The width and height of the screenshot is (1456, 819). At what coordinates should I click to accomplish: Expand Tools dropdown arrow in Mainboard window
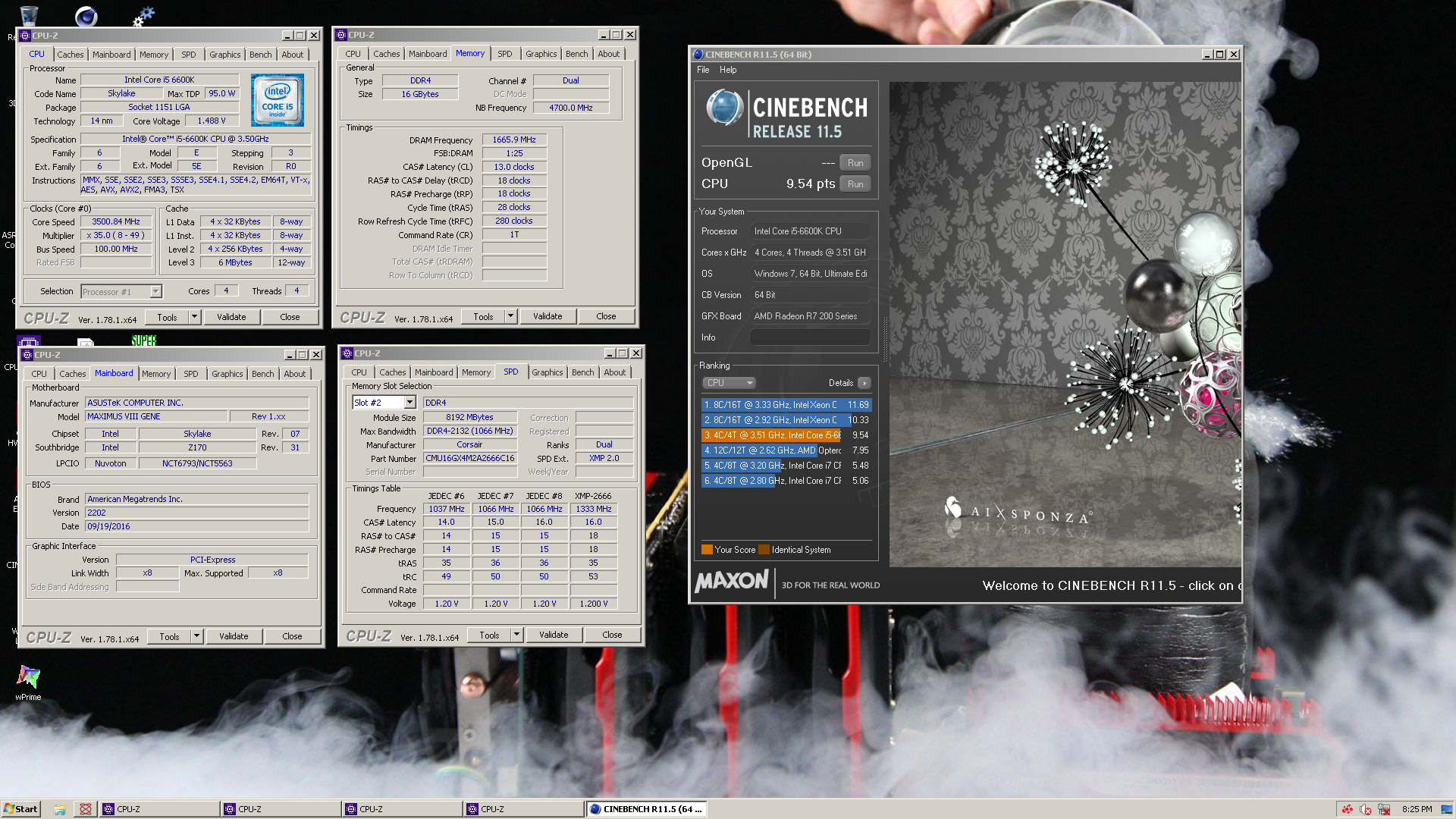[x=196, y=637]
